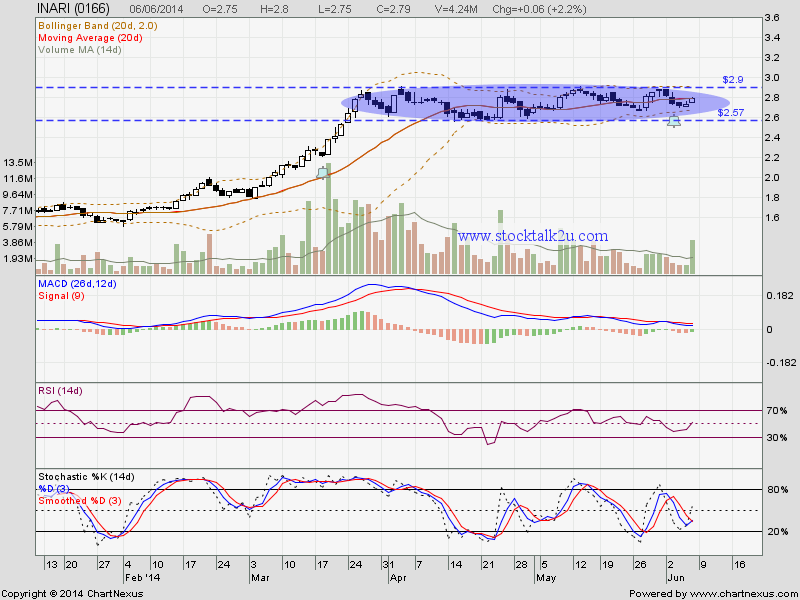The height and width of the screenshot is (600, 800).
Task: Click the RSI 30% level label
Action: click(776, 438)
